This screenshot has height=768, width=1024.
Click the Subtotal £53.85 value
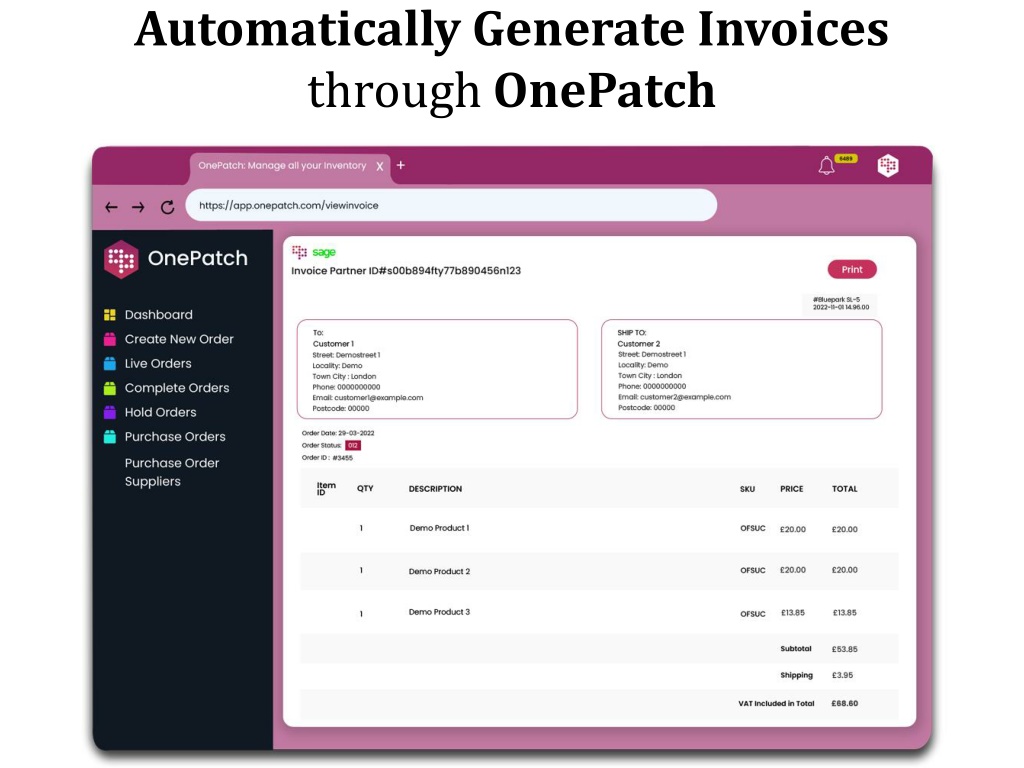(844, 649)
